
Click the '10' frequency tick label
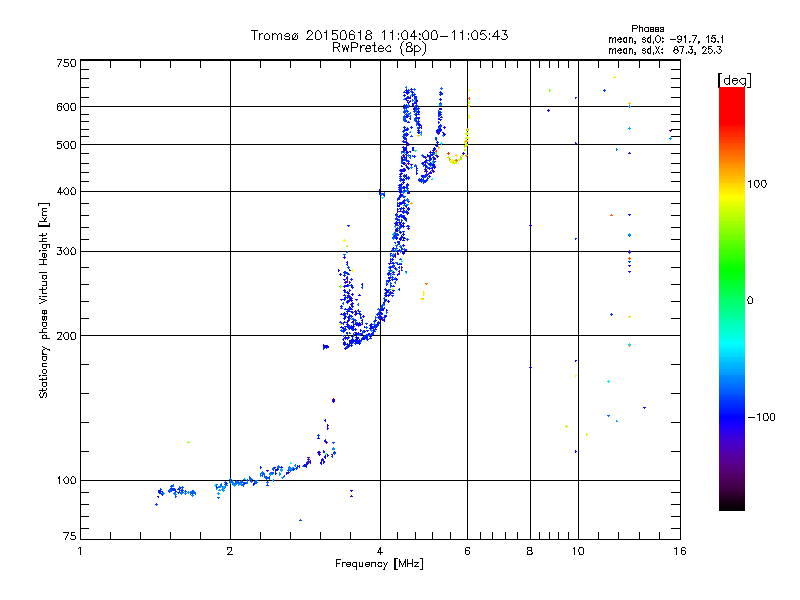point(578,551)
